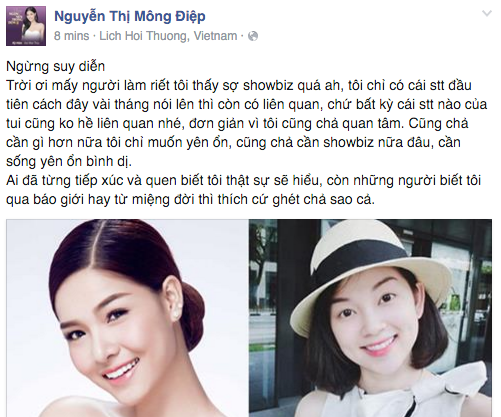Viewport: 501px width, 417px height.
Task: Open the left photo of the woman with hair bun
Action: 127,318
